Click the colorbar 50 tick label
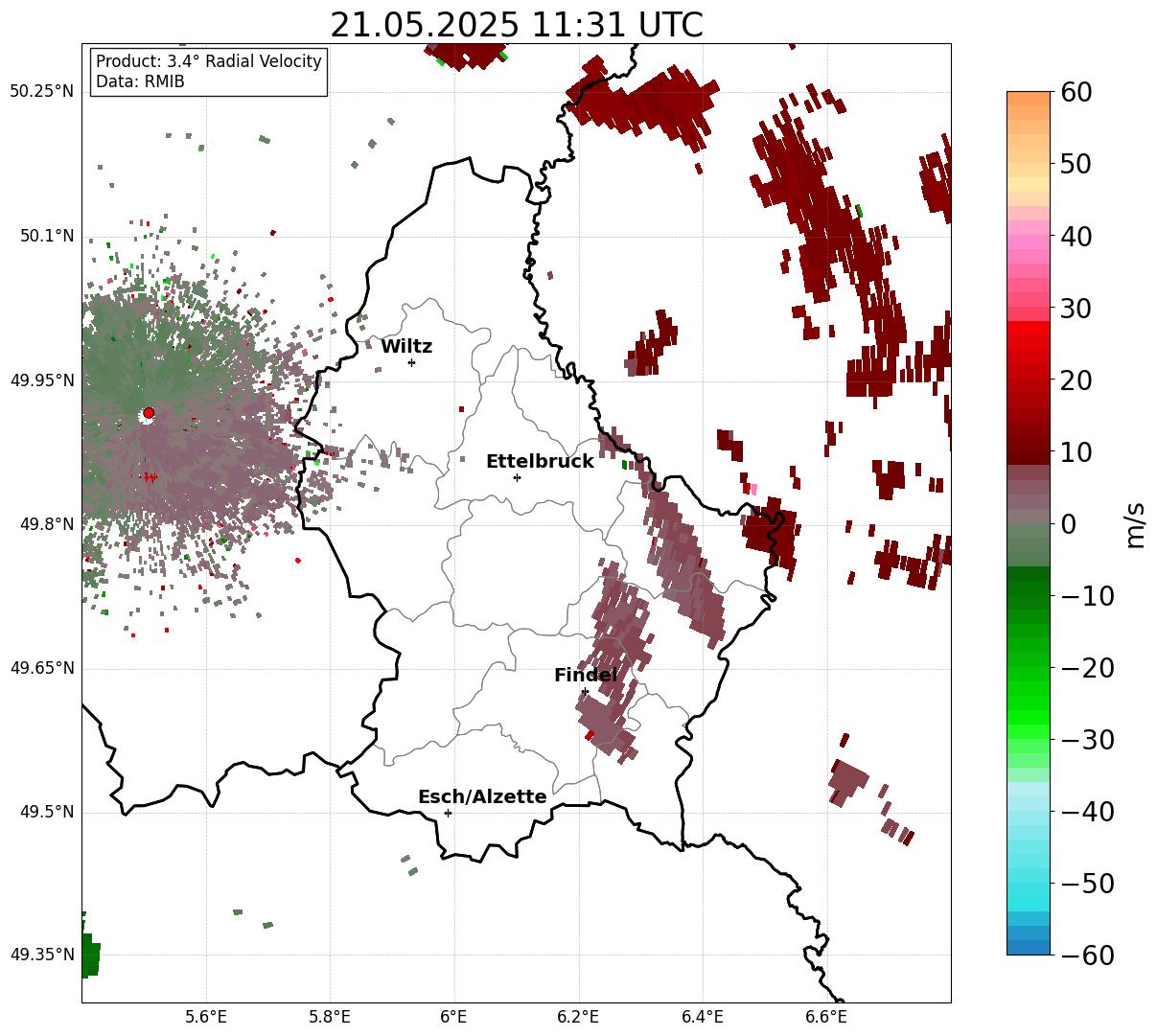The height and width of the screenshot is (1036, 1157). 1075,164
